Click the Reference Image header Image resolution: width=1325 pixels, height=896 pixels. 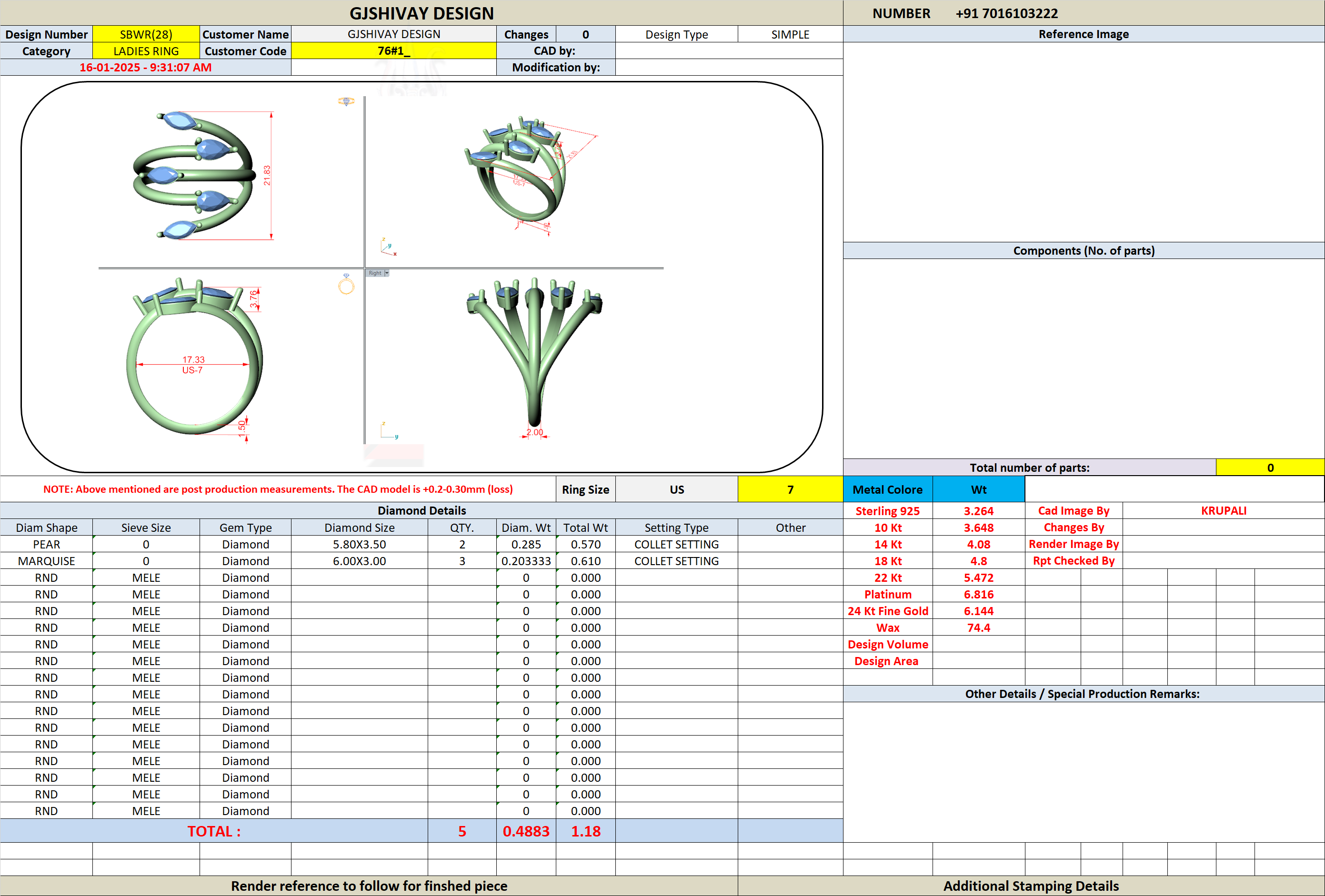pyautogui.click(x=1083, y=34)
